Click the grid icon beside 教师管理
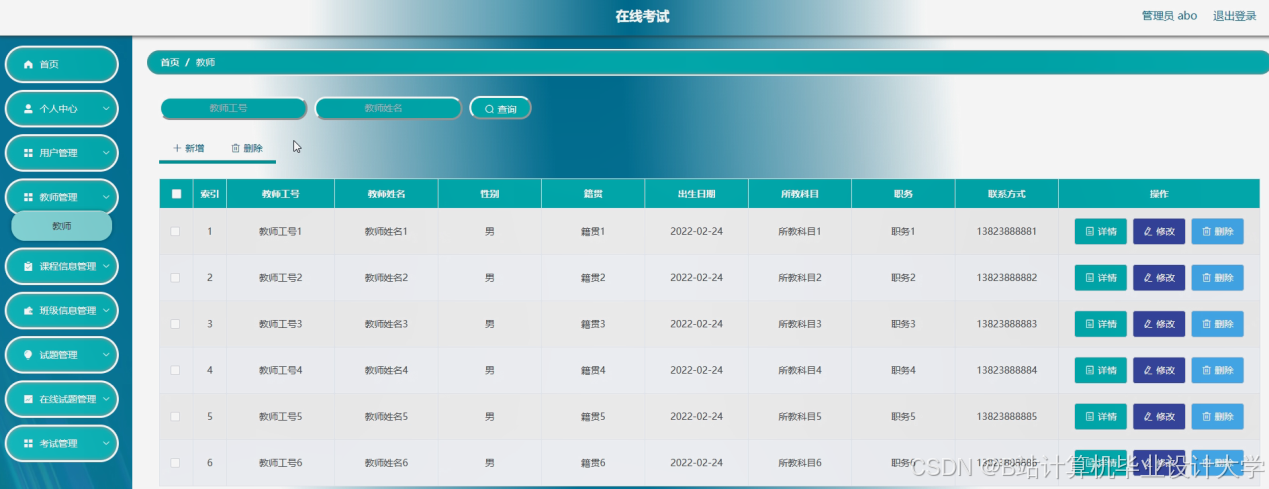1269x489 pixels. coord(28,198)
